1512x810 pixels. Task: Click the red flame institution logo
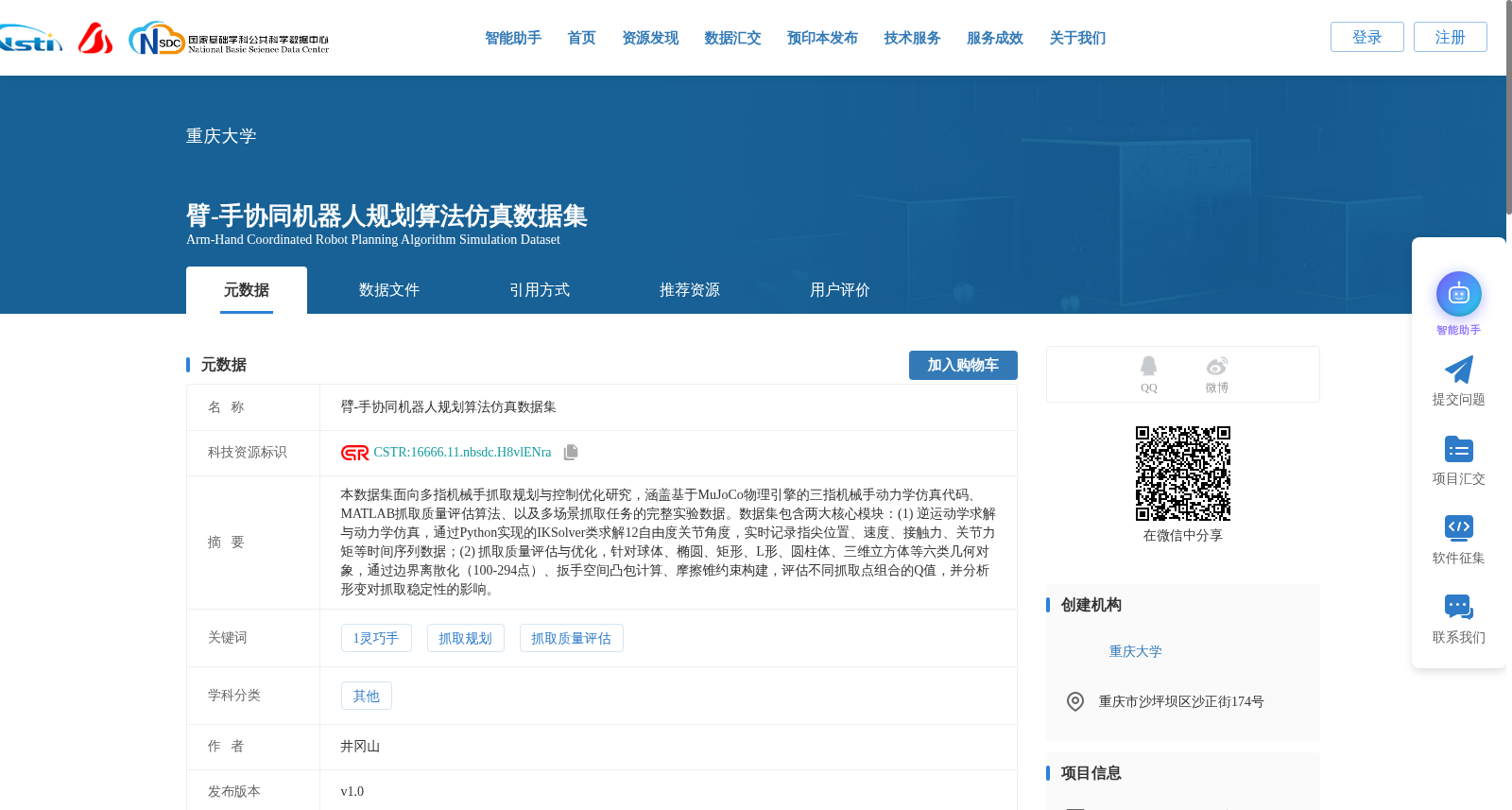[94, 38]
